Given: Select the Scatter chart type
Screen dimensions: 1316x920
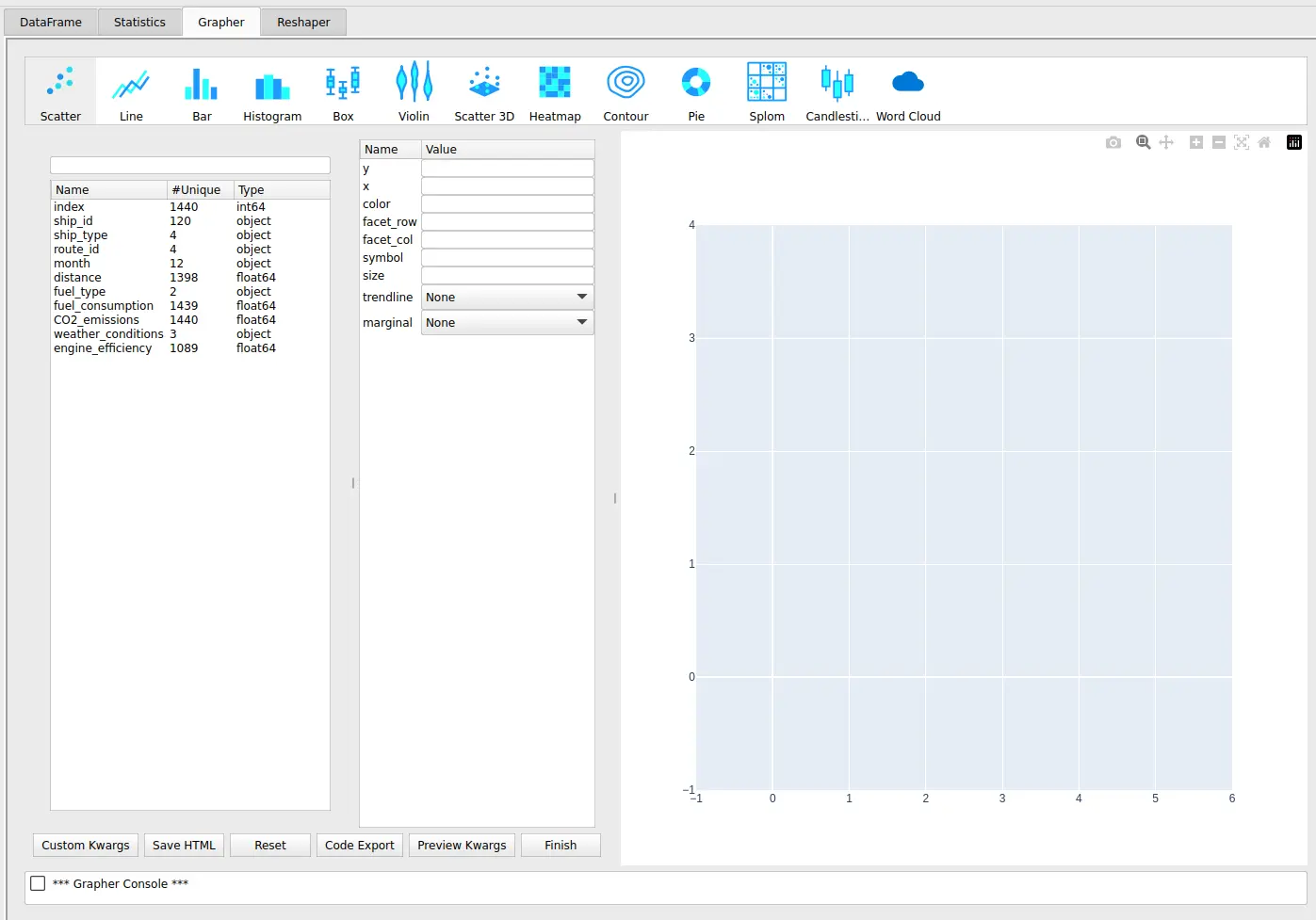Looking at the screenshot, I should coord(60,90).
